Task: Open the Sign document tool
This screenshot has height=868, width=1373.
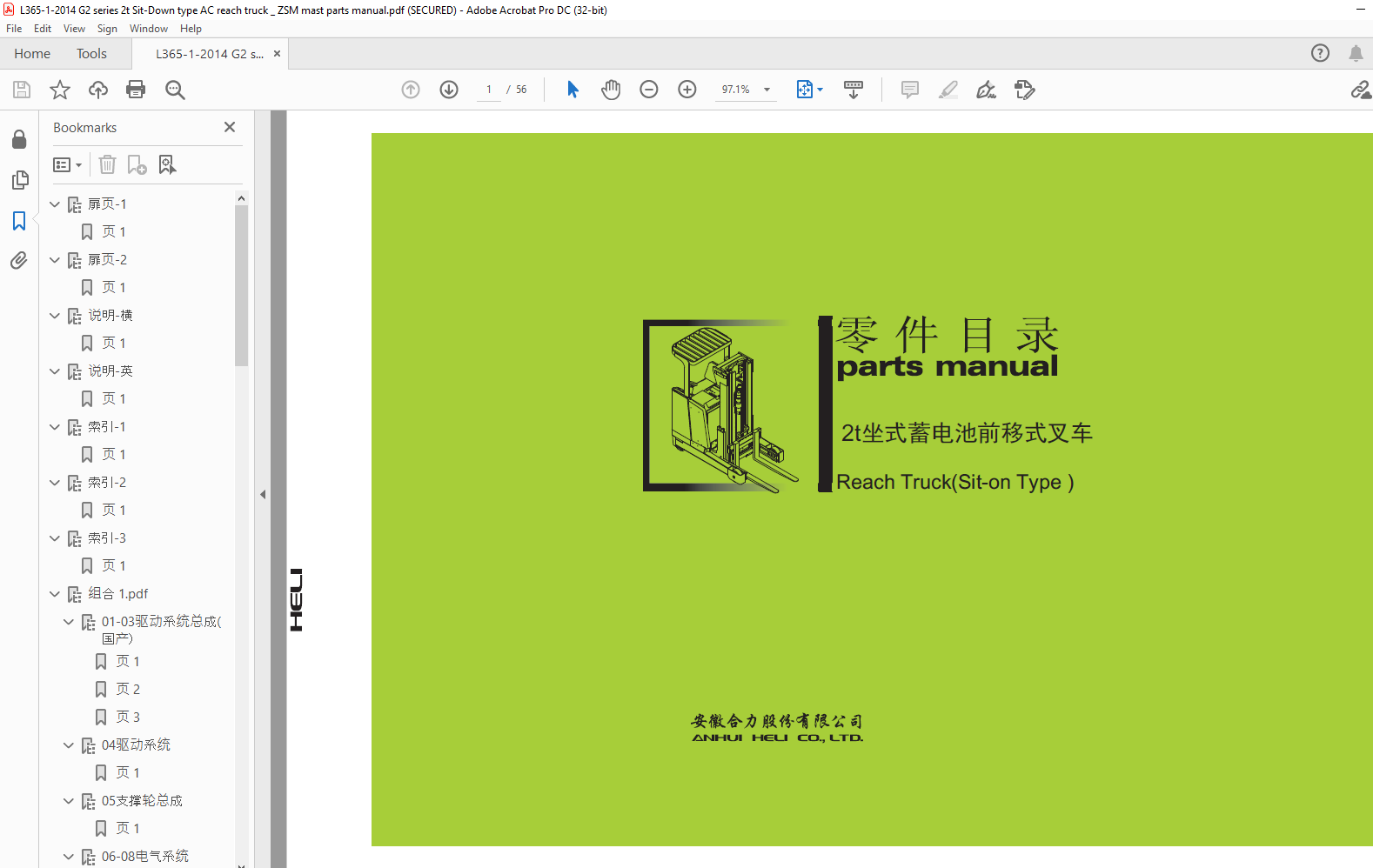Action: click(x=986, y=90)
